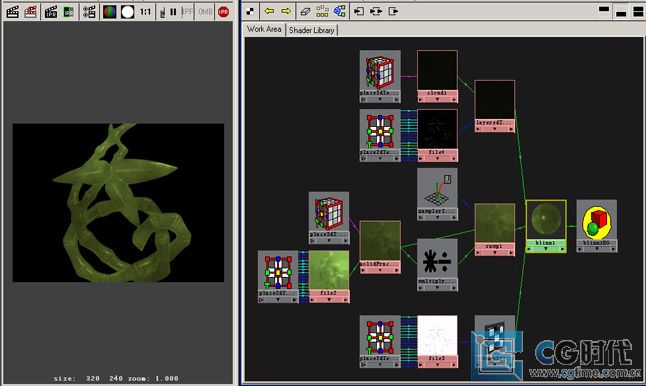Show the RGB color channels display
Image resolution: width=646 pixels, height=386 pixels.
click(110, 12)
